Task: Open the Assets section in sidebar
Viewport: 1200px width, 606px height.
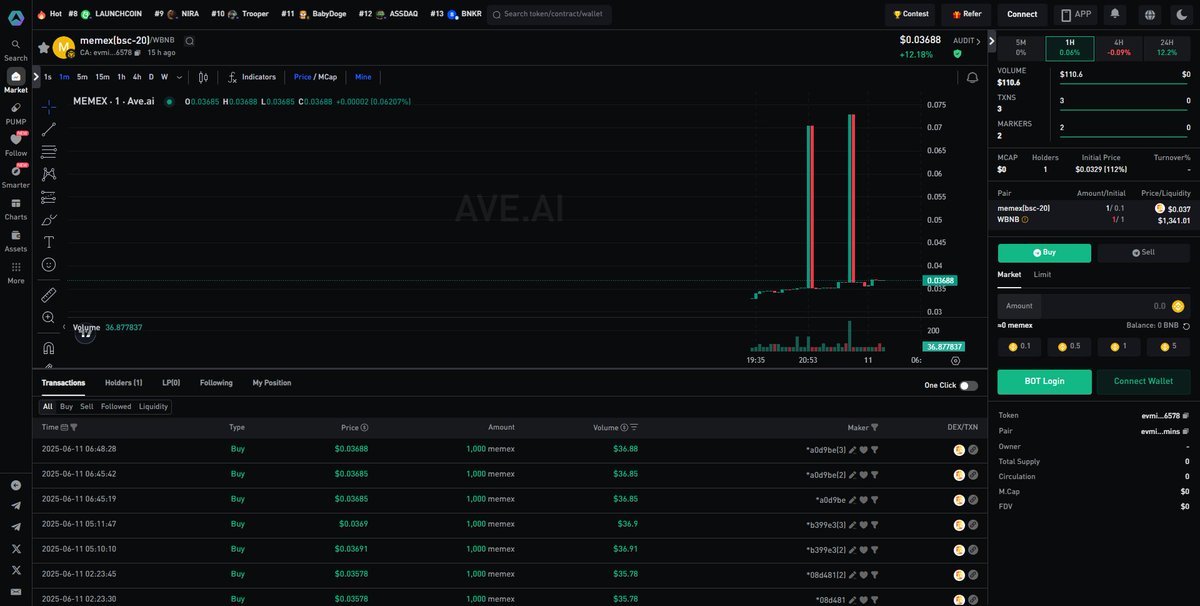Action: pos(16,241)
